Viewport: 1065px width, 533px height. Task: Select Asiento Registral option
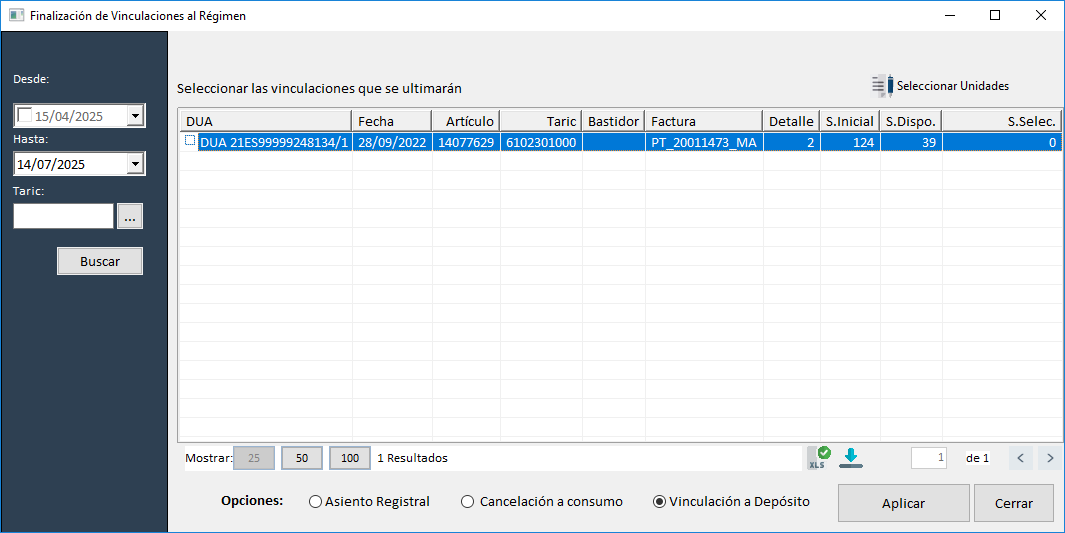pos(315,502)
